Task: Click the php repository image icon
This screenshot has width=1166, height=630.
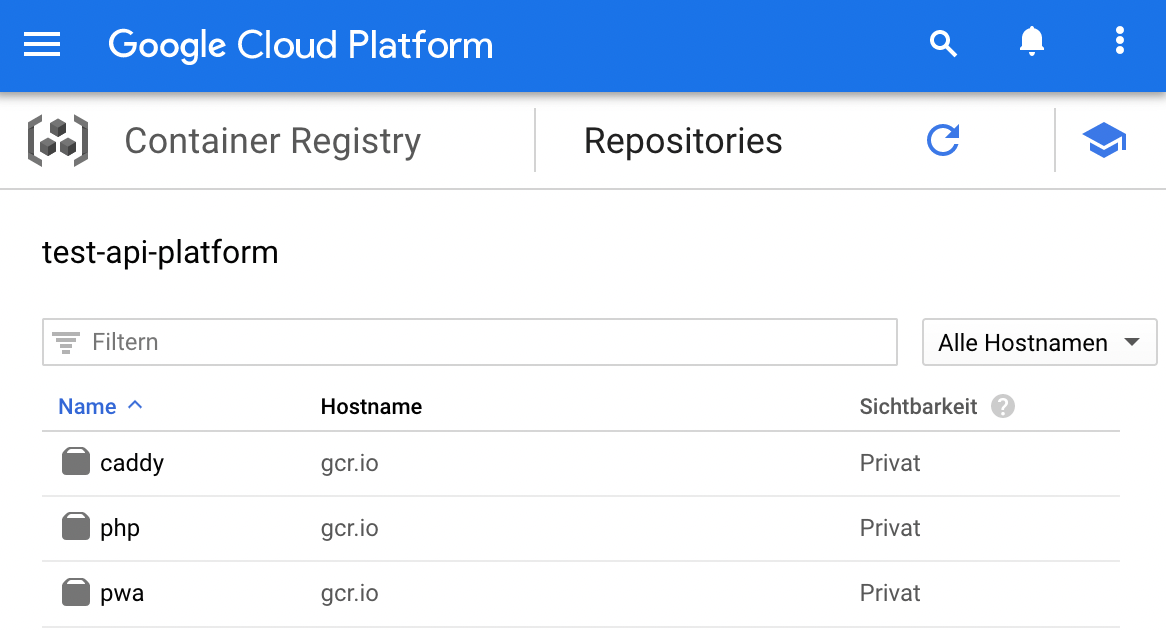Action: [x=76, y=528]
